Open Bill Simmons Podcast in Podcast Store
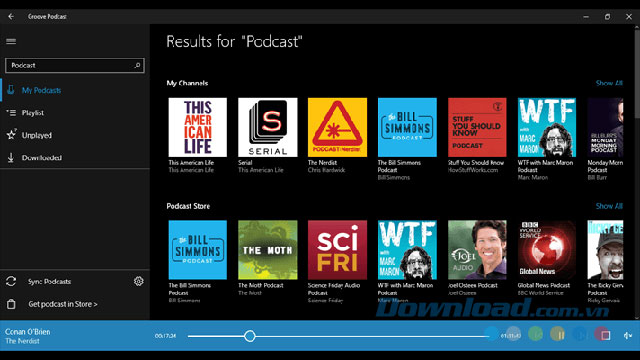The width and height of the screenshot is (640, 360). click(x=198, y=250)
